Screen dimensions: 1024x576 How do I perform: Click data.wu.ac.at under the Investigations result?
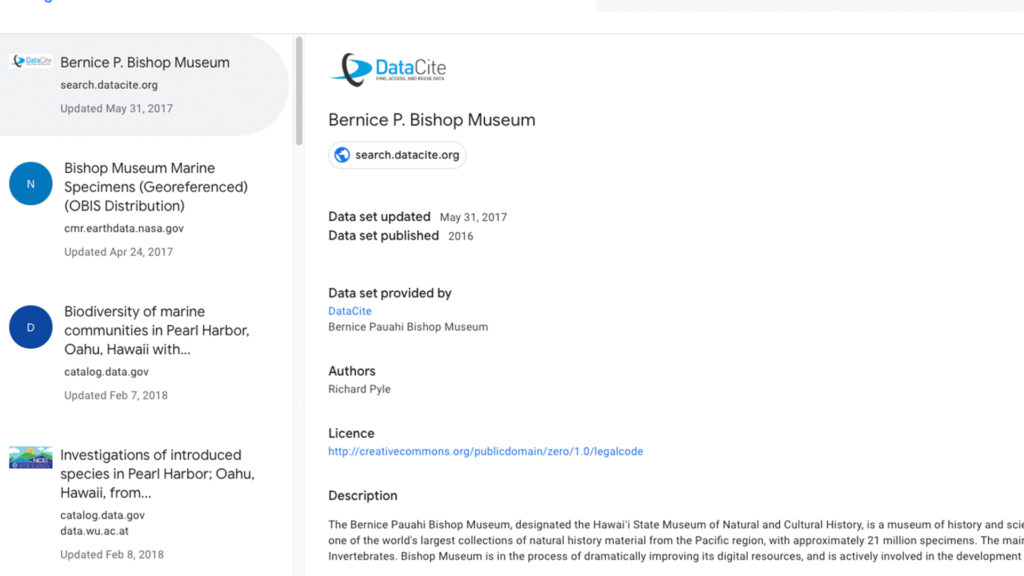(x=94, y=531)
